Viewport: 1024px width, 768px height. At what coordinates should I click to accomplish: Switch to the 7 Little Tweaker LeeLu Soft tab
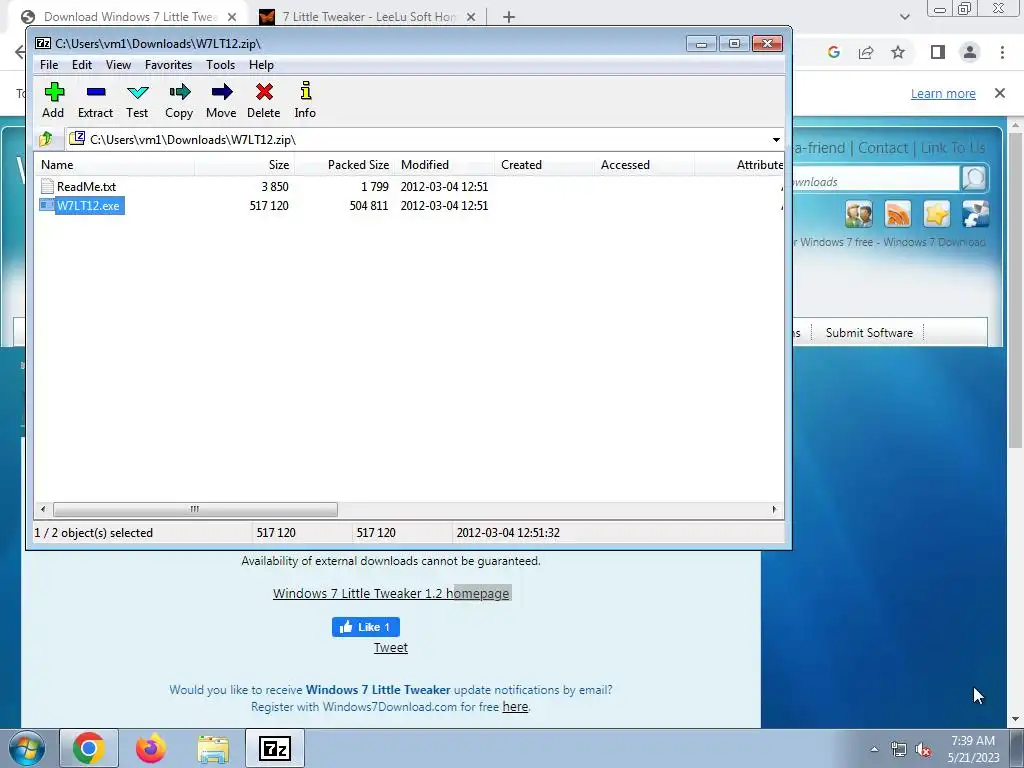click(x=366, y=17)
